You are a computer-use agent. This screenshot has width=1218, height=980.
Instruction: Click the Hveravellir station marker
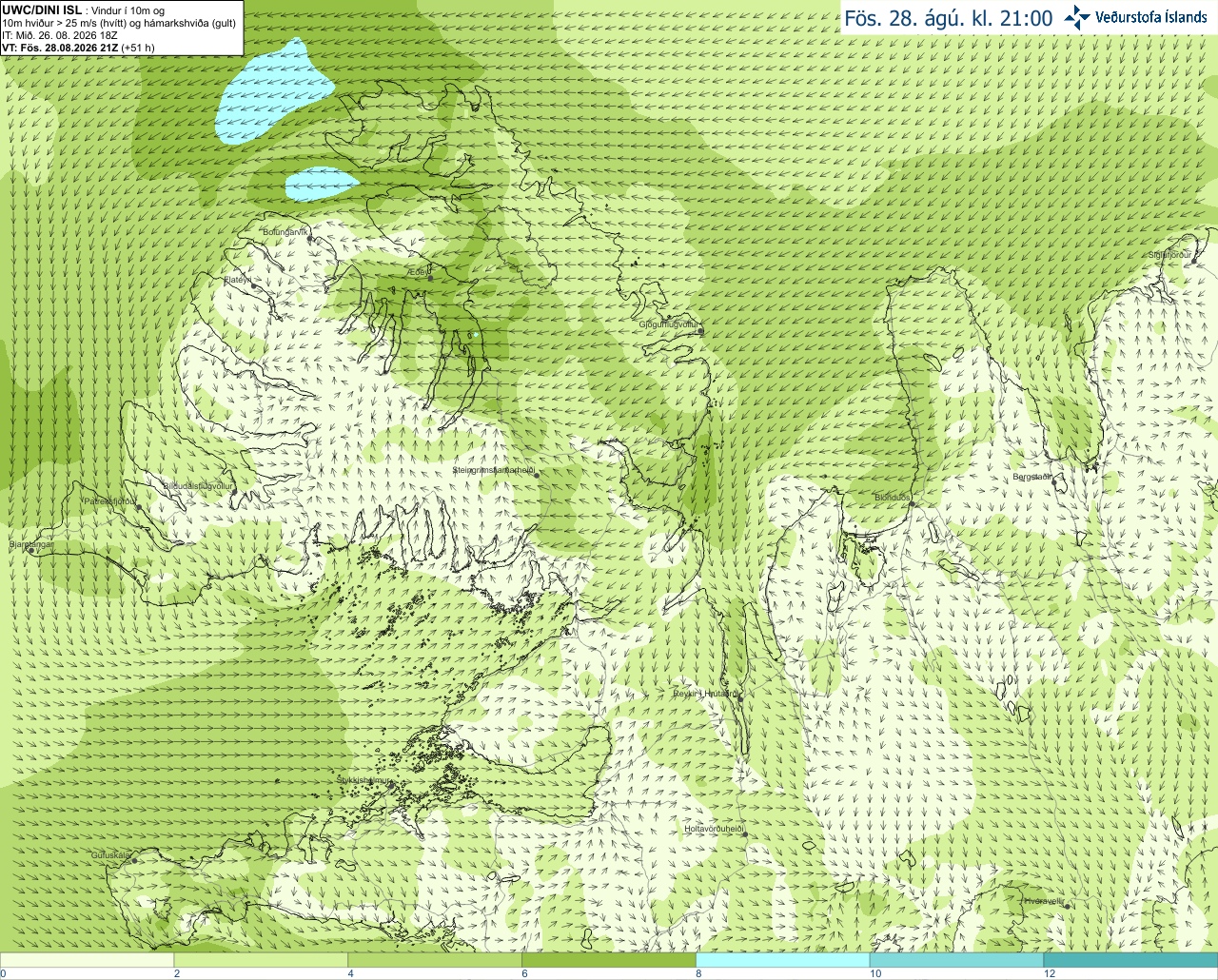[x=1067, y=907]
